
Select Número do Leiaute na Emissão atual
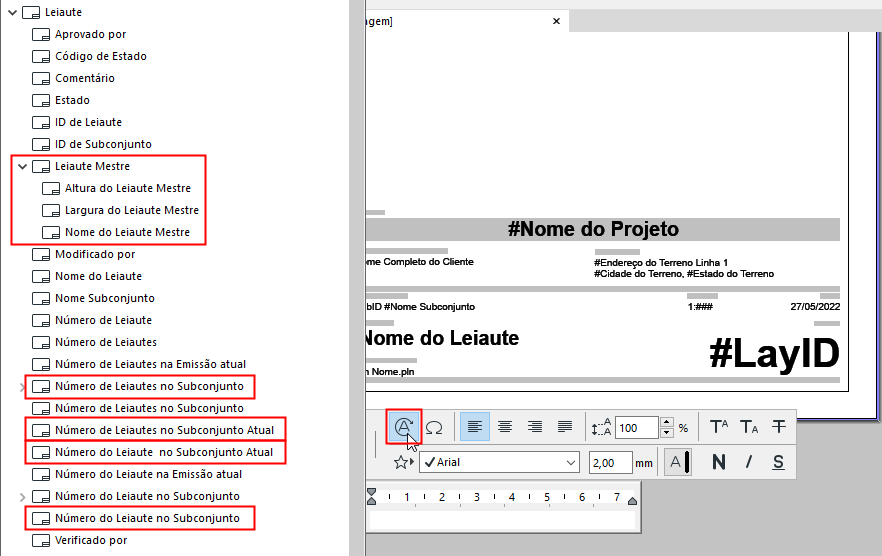click(x=148, y=474)
